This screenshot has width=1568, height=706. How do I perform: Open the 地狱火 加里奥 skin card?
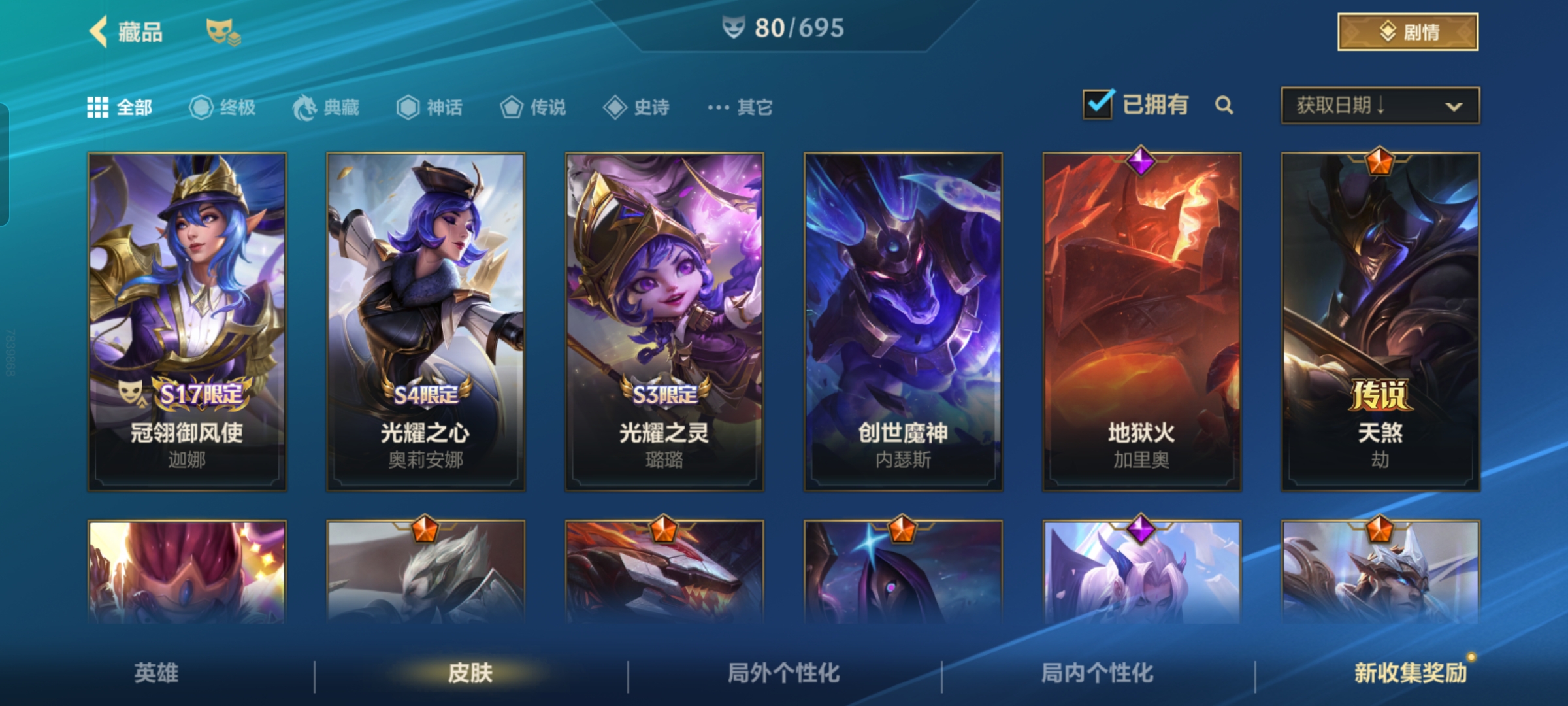(x=1141, y=322)
